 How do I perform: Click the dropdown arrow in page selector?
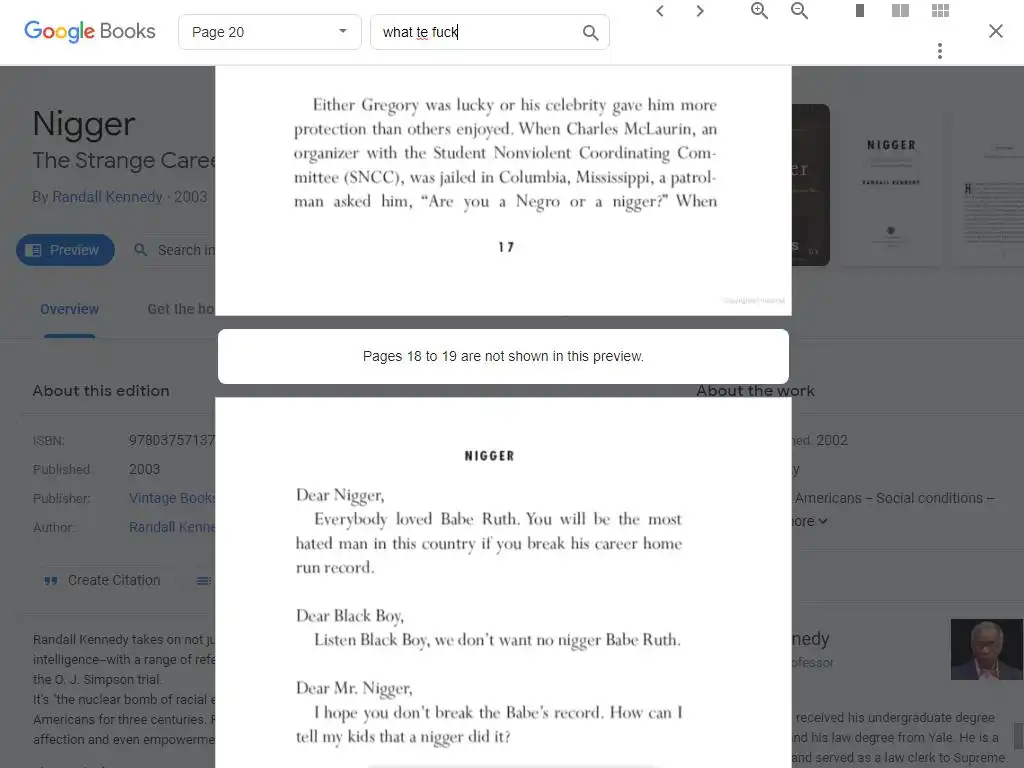(x=343, y=31)
